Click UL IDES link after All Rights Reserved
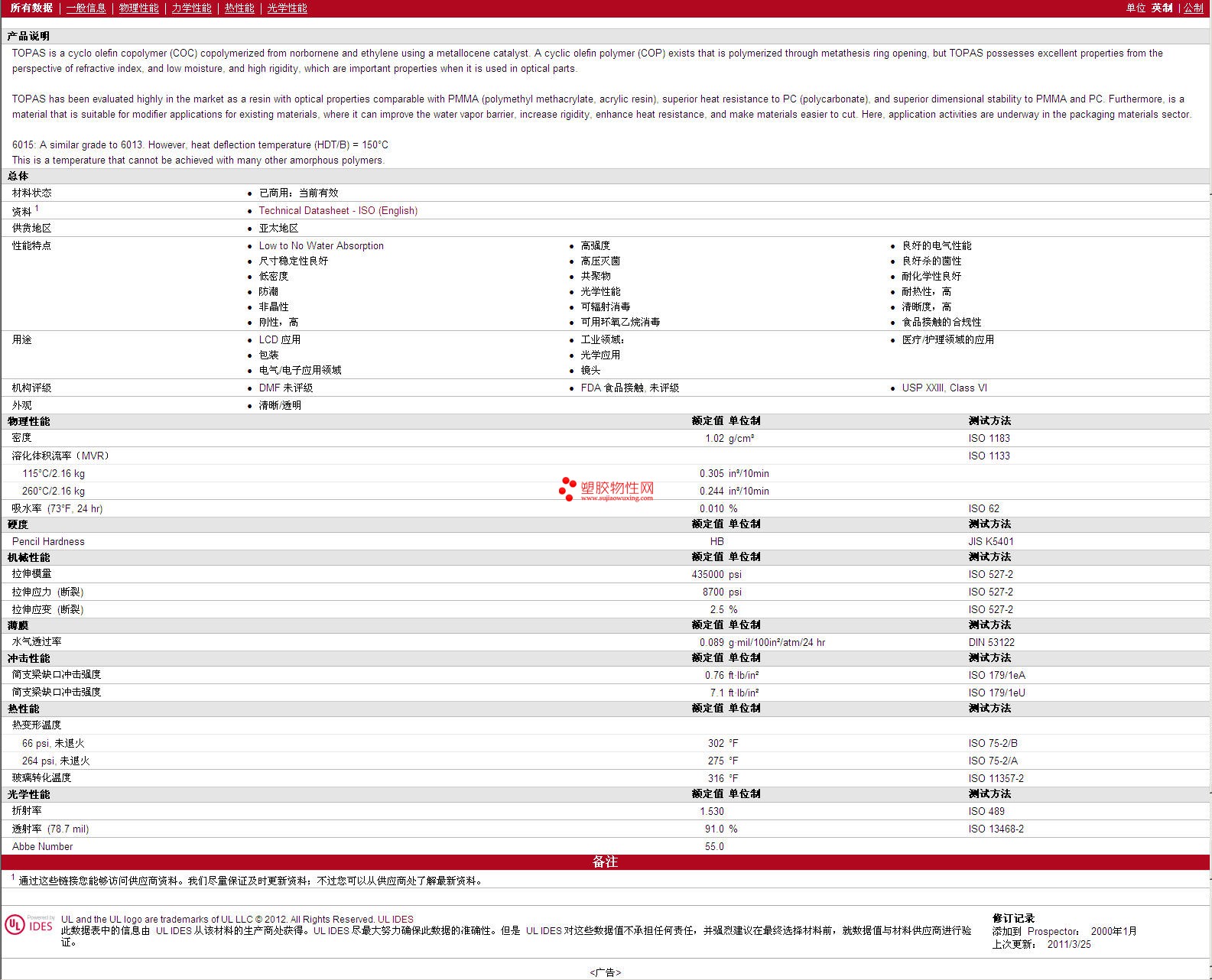Screen dimensions: 1212x980 point(395,920)
